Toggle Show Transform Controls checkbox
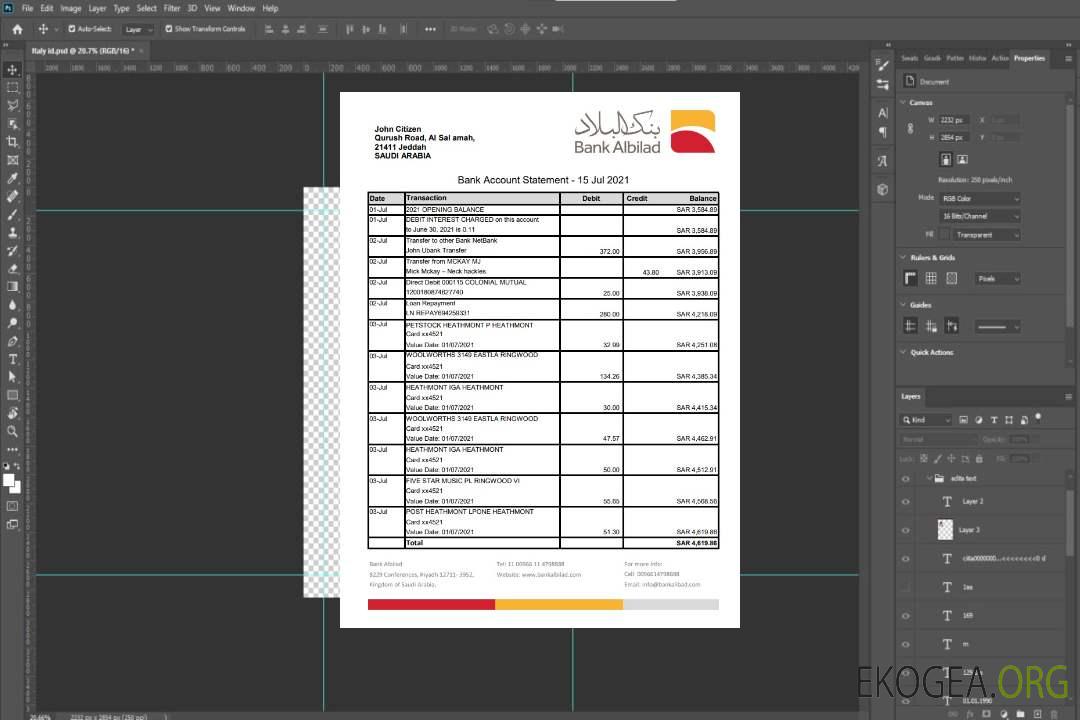1080x720 pixels. tap(169, 29)
